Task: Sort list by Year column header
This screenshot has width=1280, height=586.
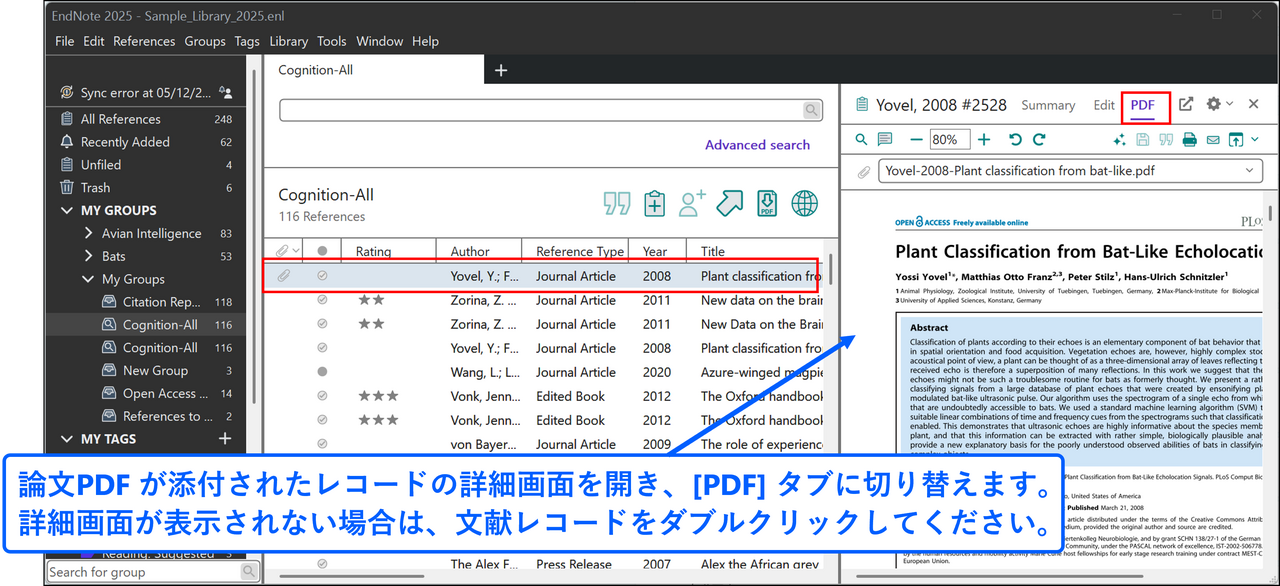Action: [655, 252]
